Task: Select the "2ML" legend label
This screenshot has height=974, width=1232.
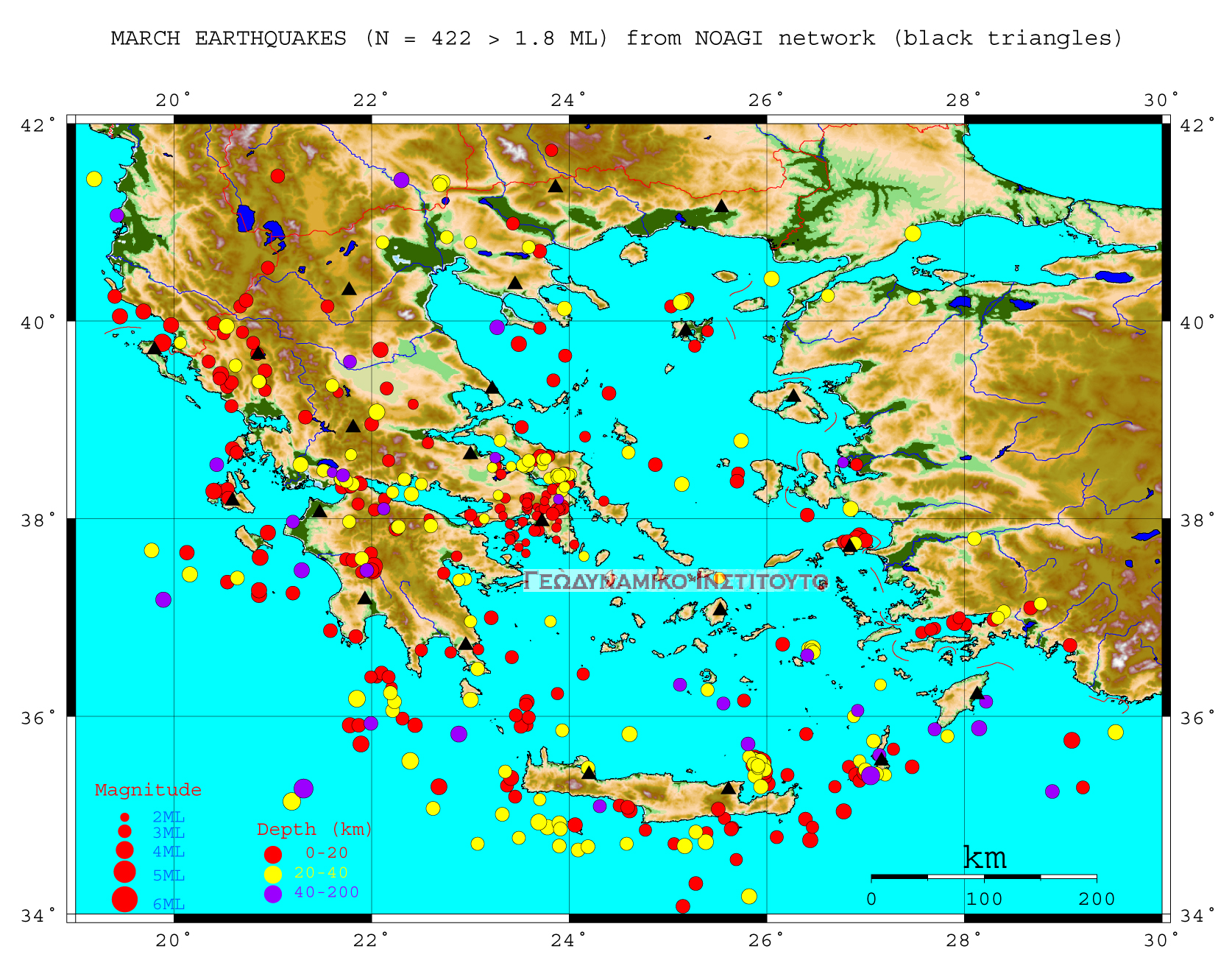Action: [x=169, y=817]
